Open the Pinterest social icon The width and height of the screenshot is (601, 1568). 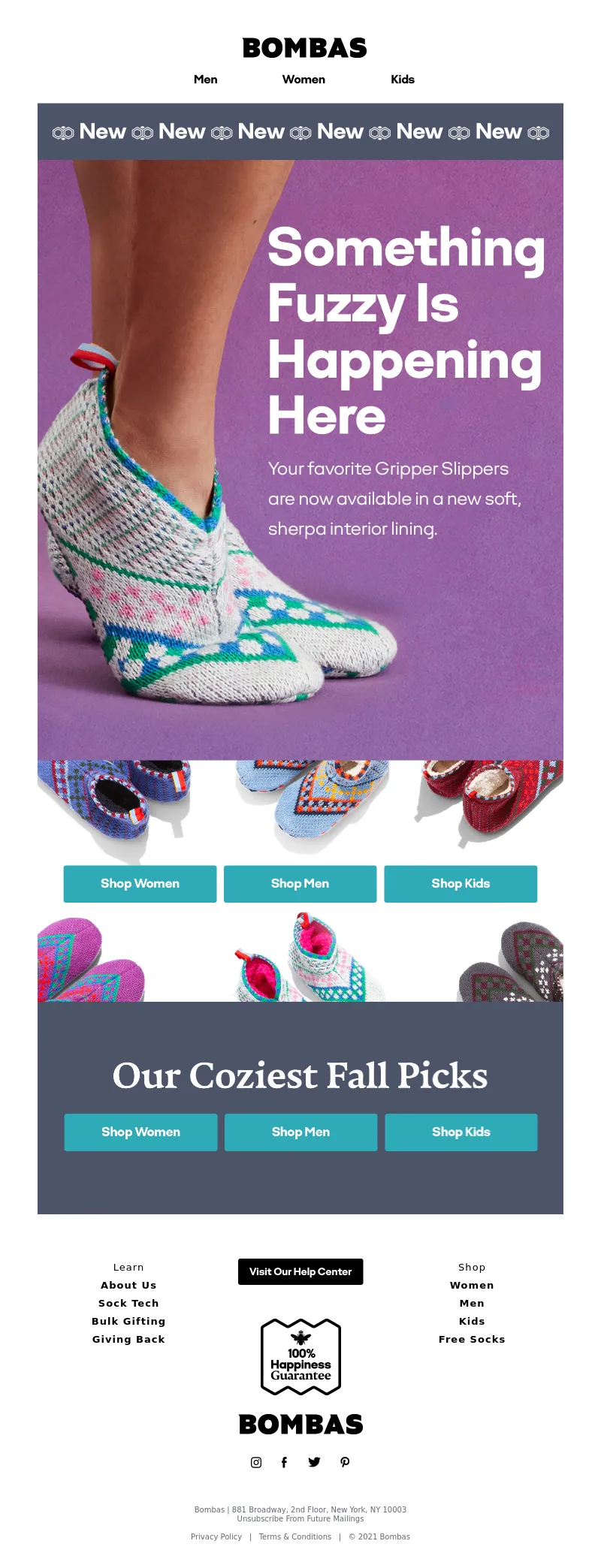[345, 1462]
